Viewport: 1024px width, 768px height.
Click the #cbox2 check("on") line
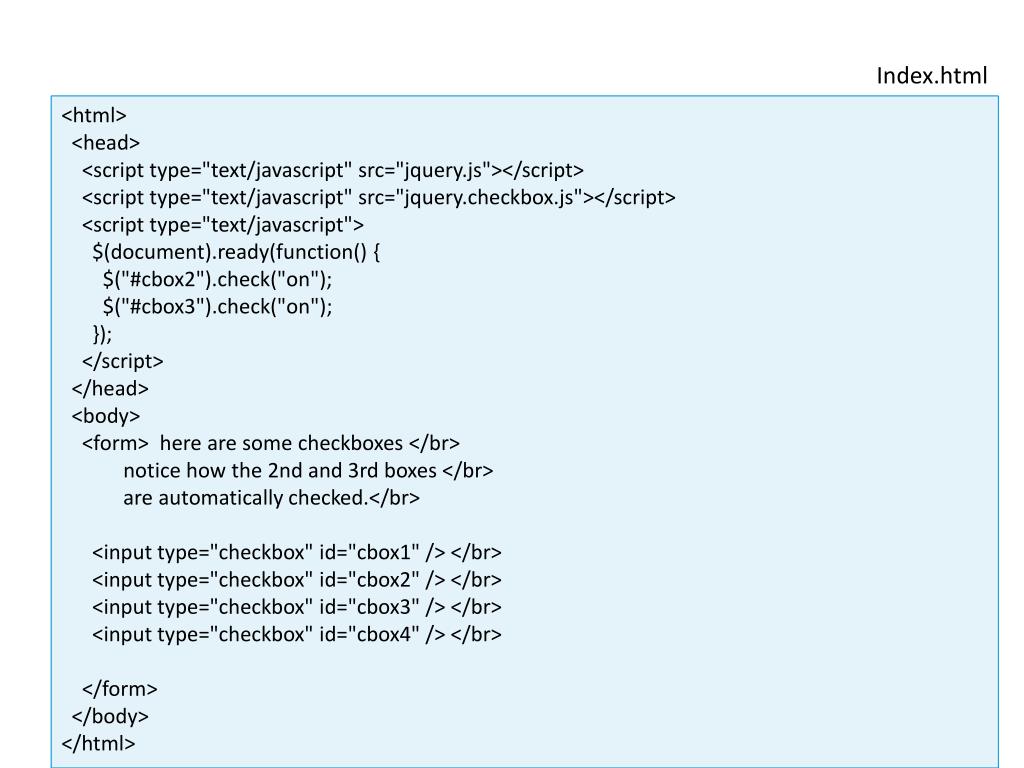(217, 280)
